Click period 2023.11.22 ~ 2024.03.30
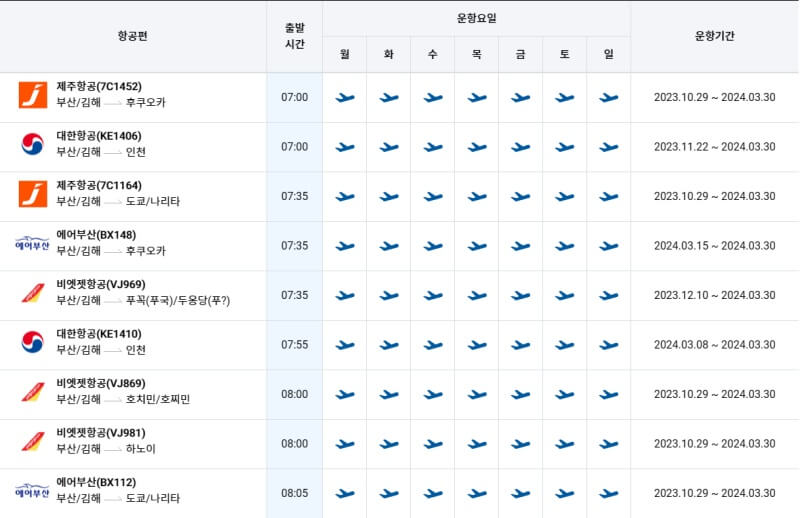Screen dimensions: 800x518 tap(715, 146)
